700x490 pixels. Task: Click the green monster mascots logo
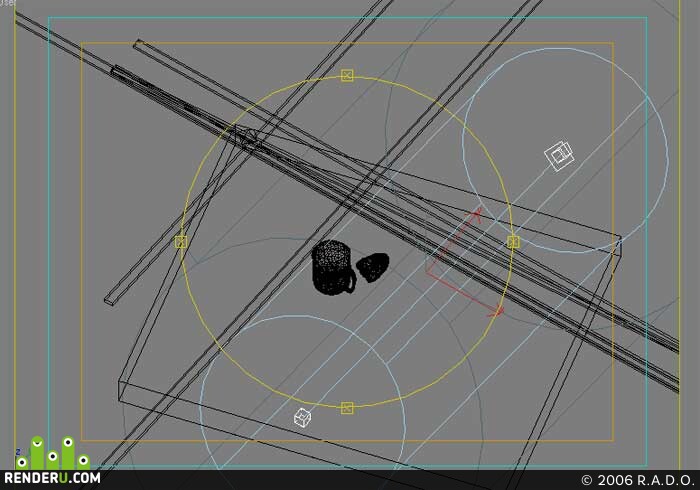pos(54,453)
